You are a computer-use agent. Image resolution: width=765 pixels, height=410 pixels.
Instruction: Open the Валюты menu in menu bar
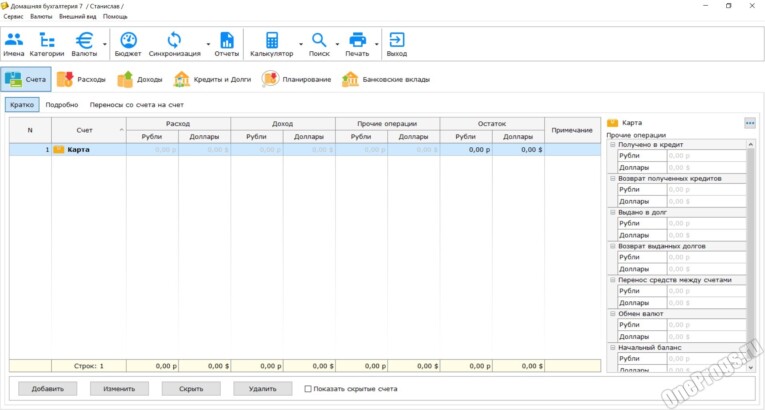click(41, 16)
